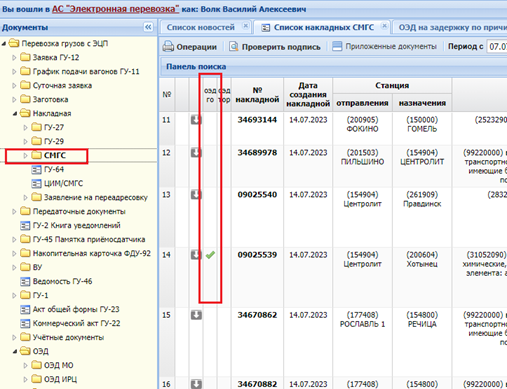This screenshot has width=507, height=389.
Task: Select the ГУ-45 Памятка приёмосдатчика item
Action: coord(89,239)
